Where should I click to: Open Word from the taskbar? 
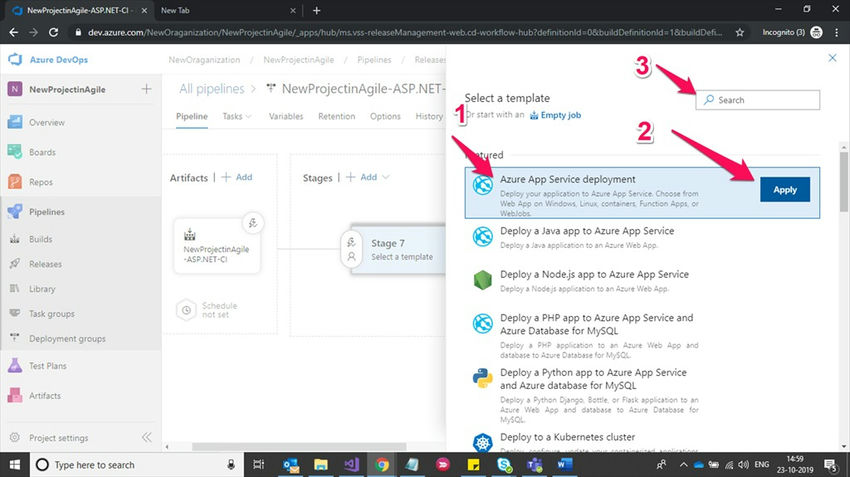pyautogui.click(x=565, y=465)
